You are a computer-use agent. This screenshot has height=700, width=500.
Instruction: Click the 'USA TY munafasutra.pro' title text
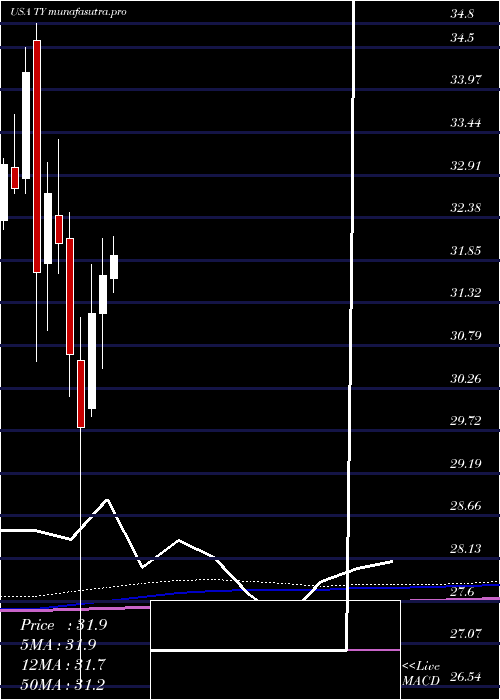(69, 12)
